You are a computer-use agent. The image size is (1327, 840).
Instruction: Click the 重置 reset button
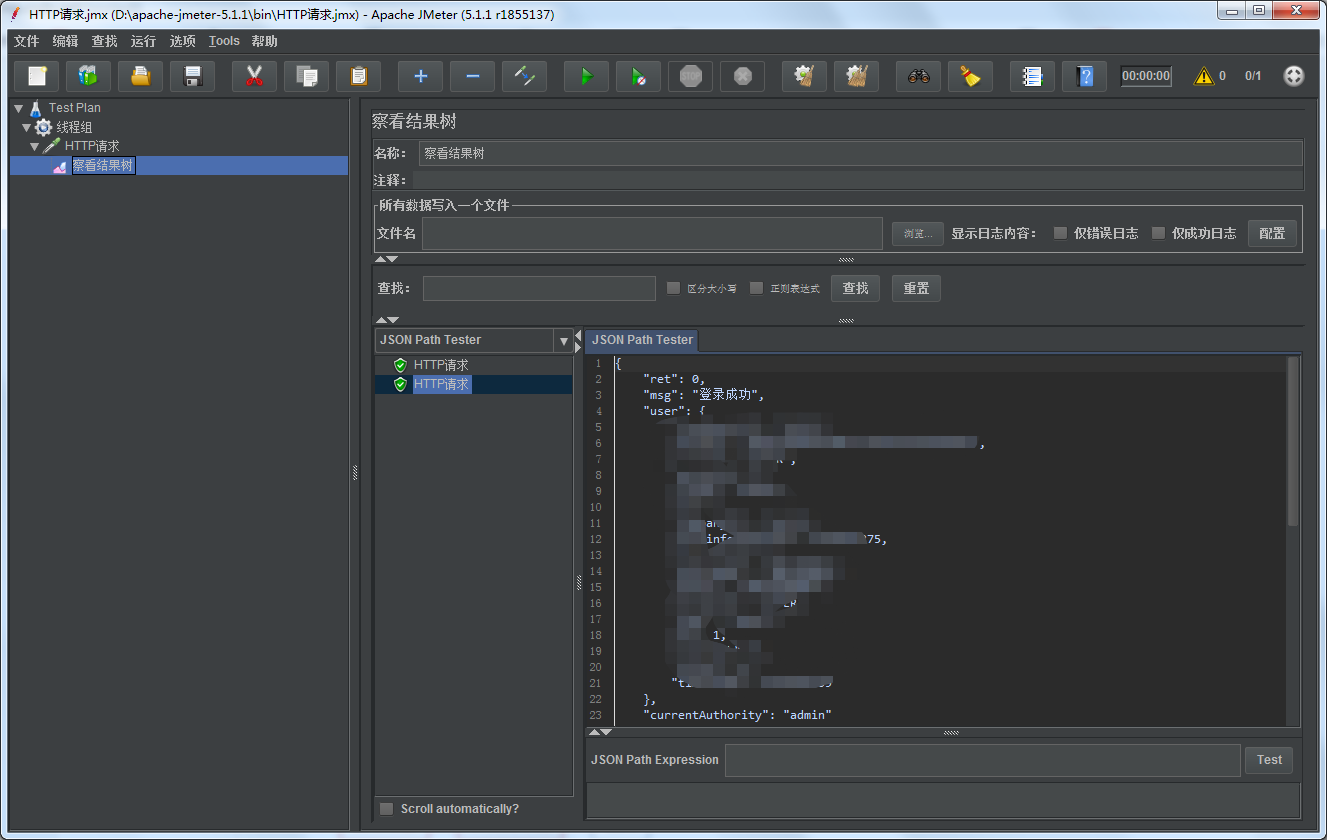click(x=916, y=288)
